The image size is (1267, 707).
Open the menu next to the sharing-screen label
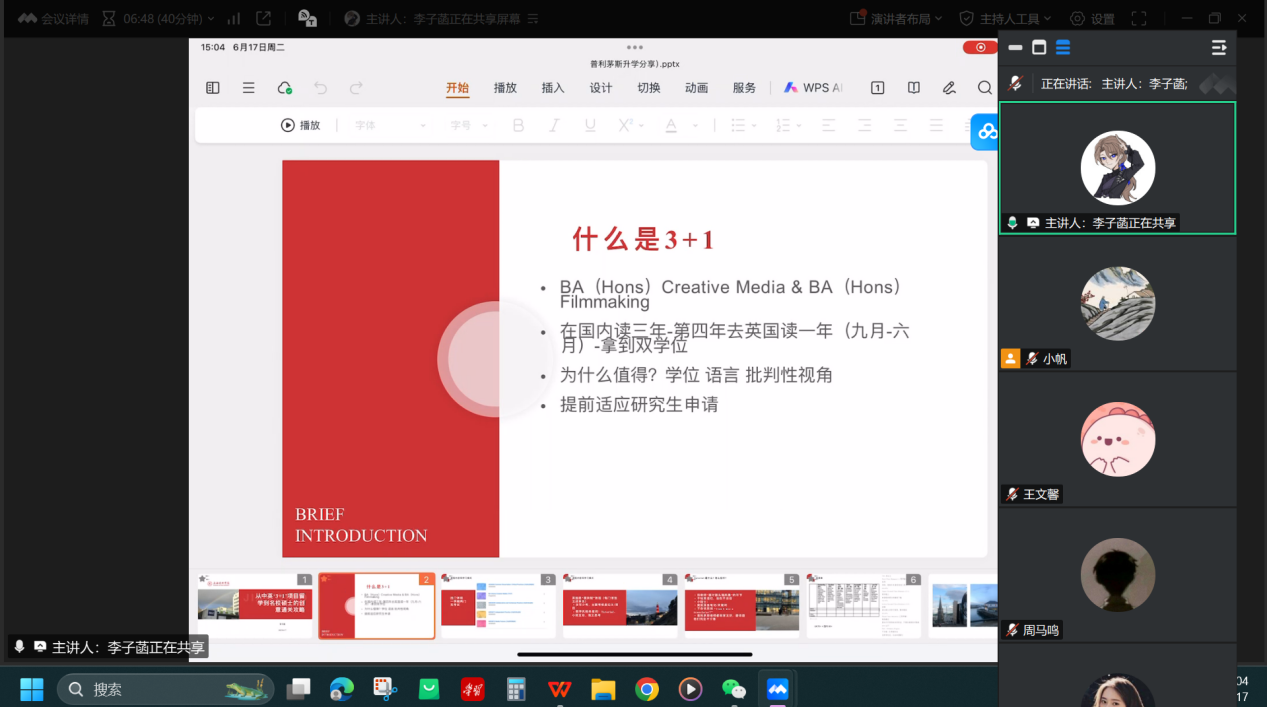coord(533,18)
